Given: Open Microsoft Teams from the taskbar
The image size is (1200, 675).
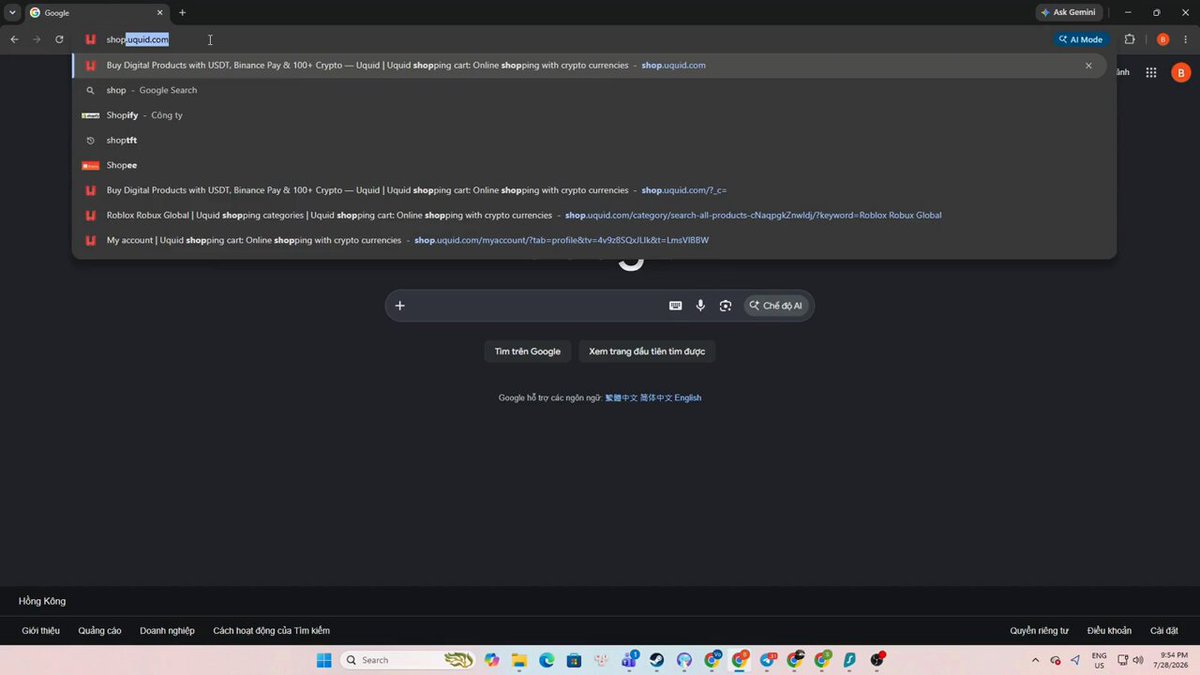Looking at the screenshot, I should pyautogui.click(x=630, y=660).
